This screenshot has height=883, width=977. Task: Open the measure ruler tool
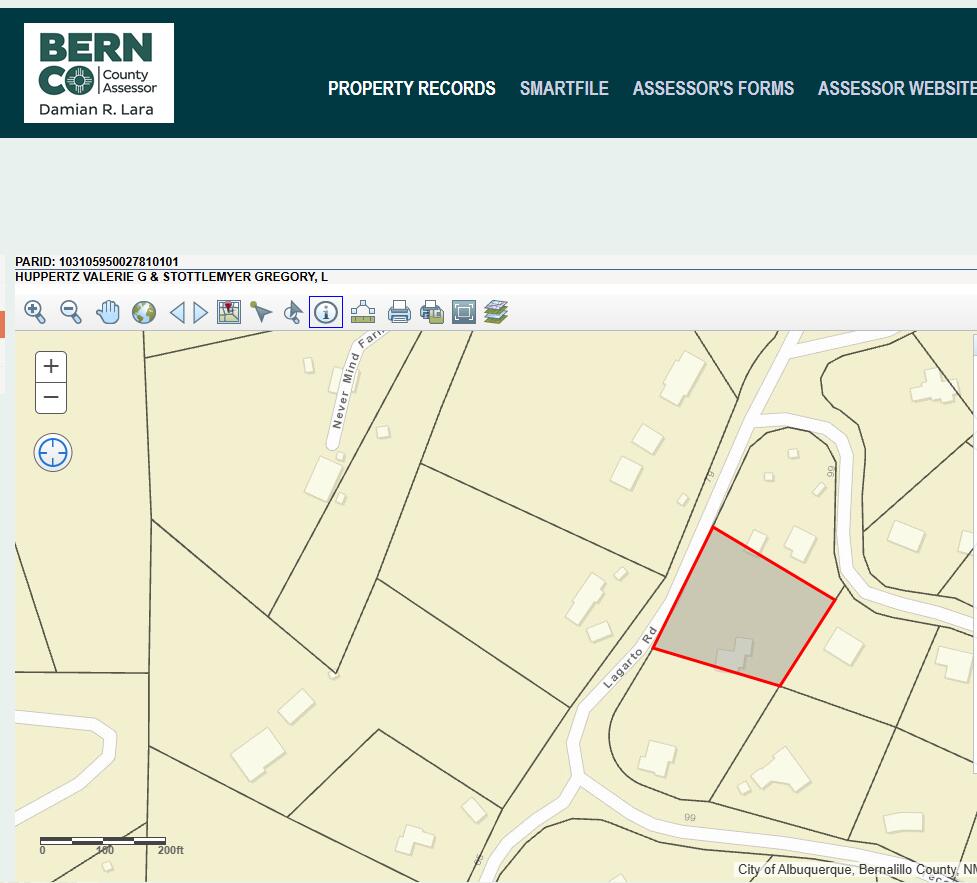coord(362,312)
